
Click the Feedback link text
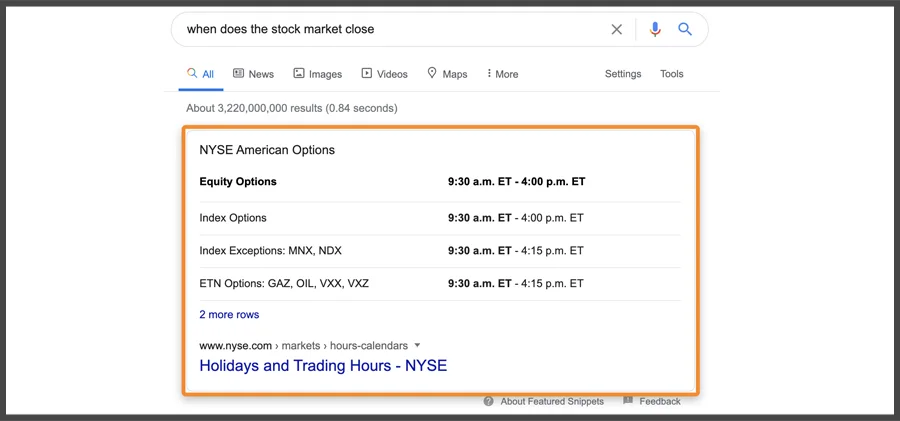tap(660, 401)
